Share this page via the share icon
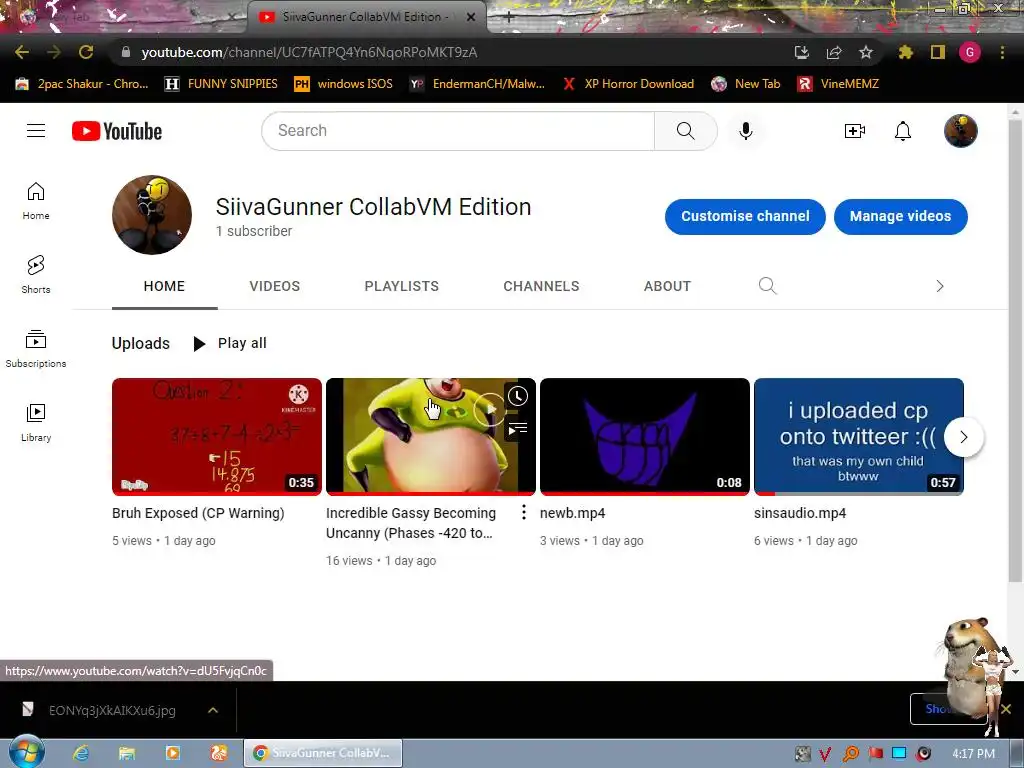The height and width of the screenshot is (768, 1024). (834, 52)
